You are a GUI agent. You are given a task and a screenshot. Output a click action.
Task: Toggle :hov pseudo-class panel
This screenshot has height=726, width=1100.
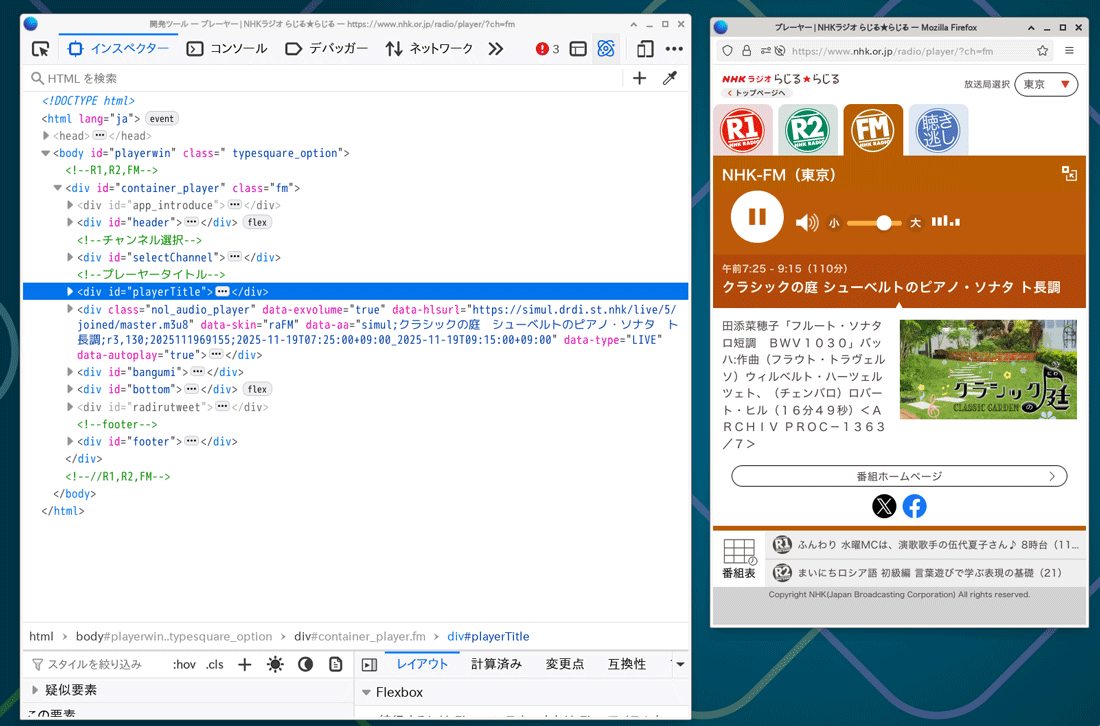[184, 664]
